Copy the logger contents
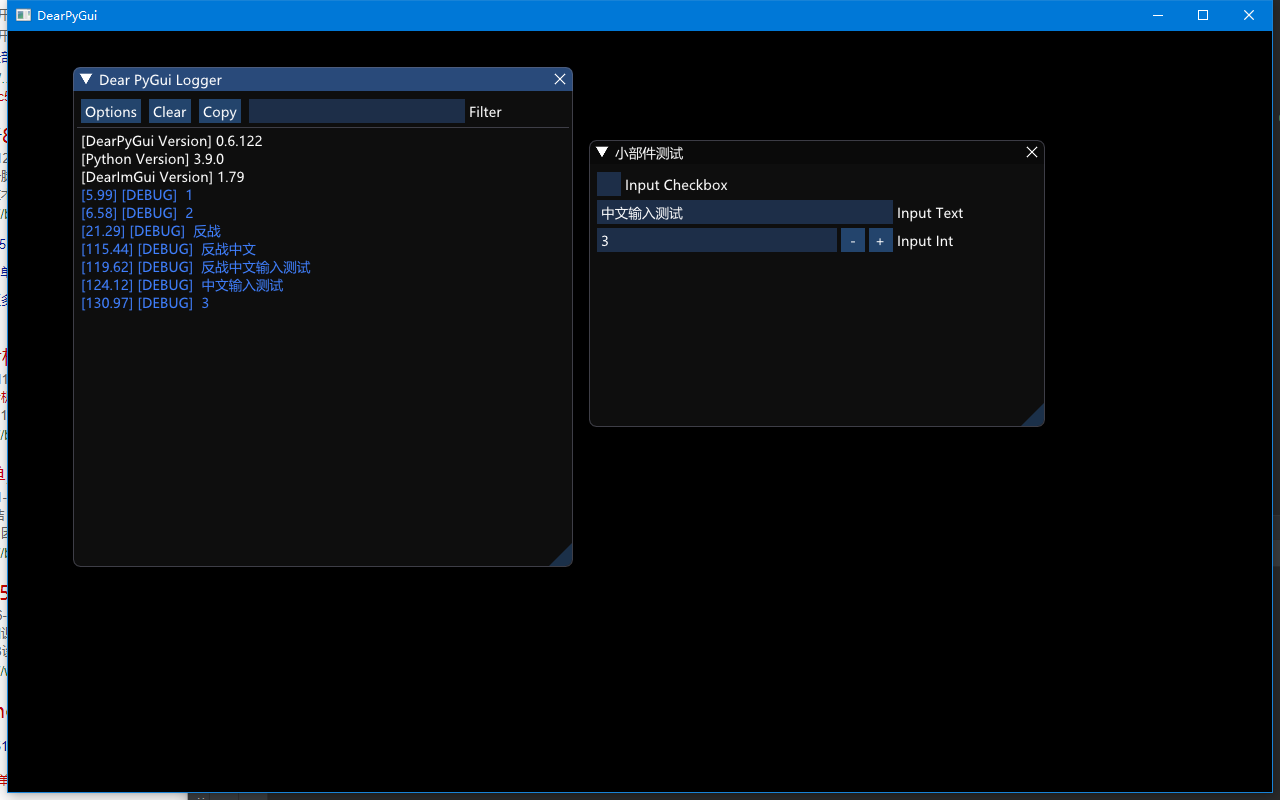The width and height of the screenshot is (1280, 800). [x=219, y=111]
